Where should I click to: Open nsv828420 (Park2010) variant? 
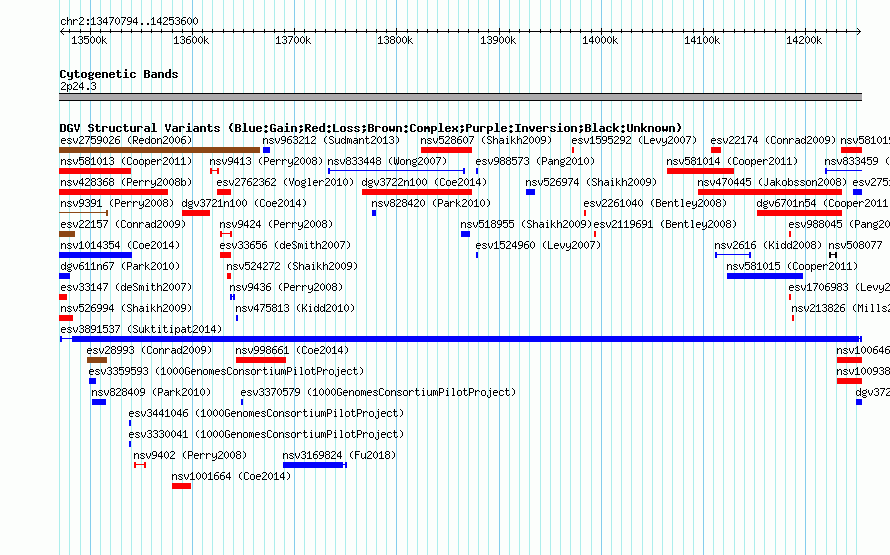(431, 203)
